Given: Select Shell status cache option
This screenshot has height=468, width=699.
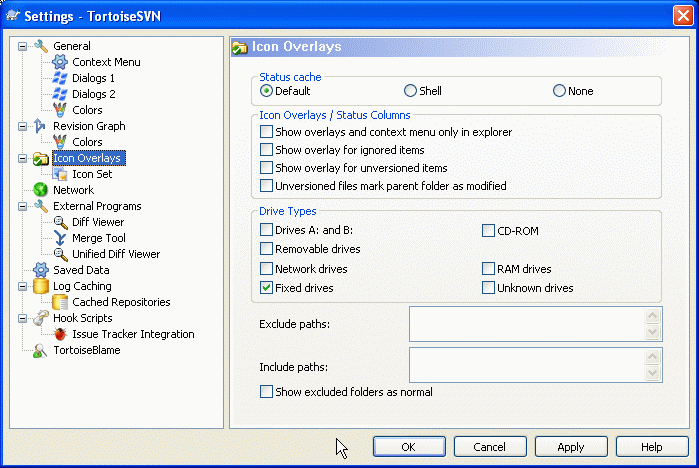Looking at the screenshot, I should tap(410, 91).
